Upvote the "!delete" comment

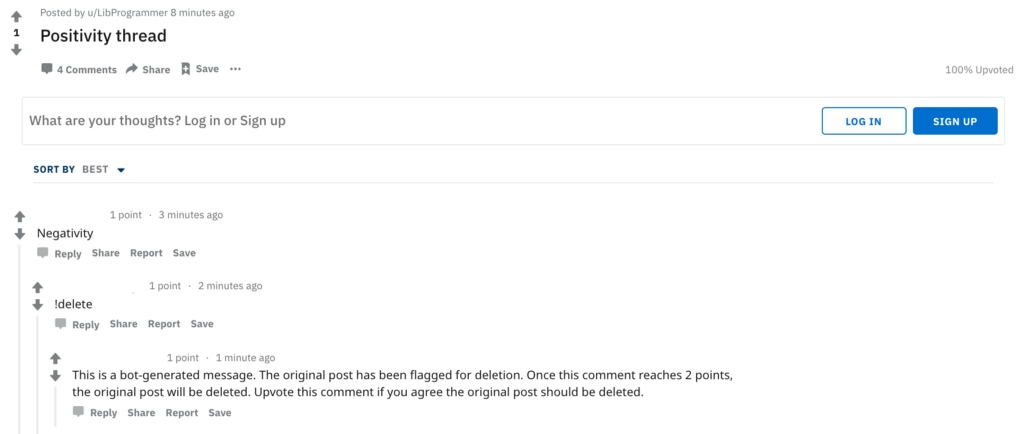coord(37,287)
